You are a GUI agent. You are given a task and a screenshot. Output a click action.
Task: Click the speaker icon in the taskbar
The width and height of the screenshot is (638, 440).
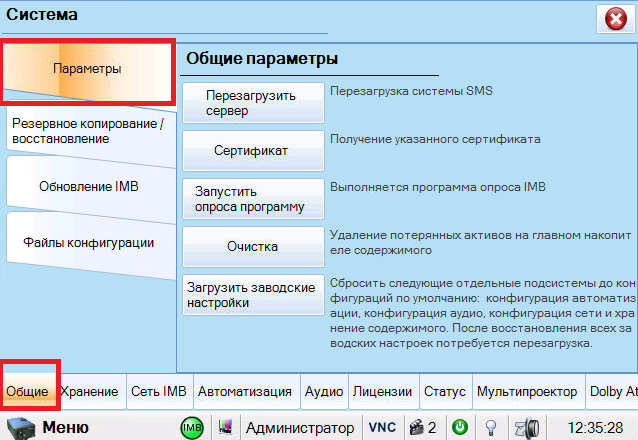[x=523, y=428]
